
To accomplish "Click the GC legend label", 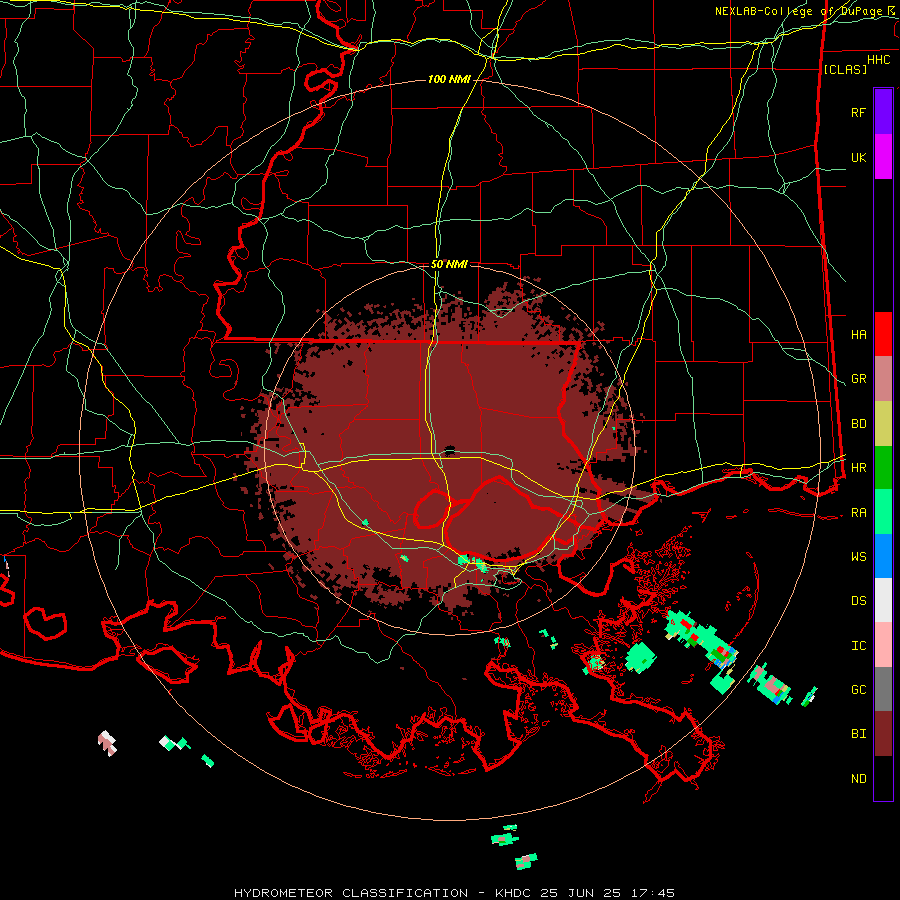I will pyautogui.click(x=858, y=690).
